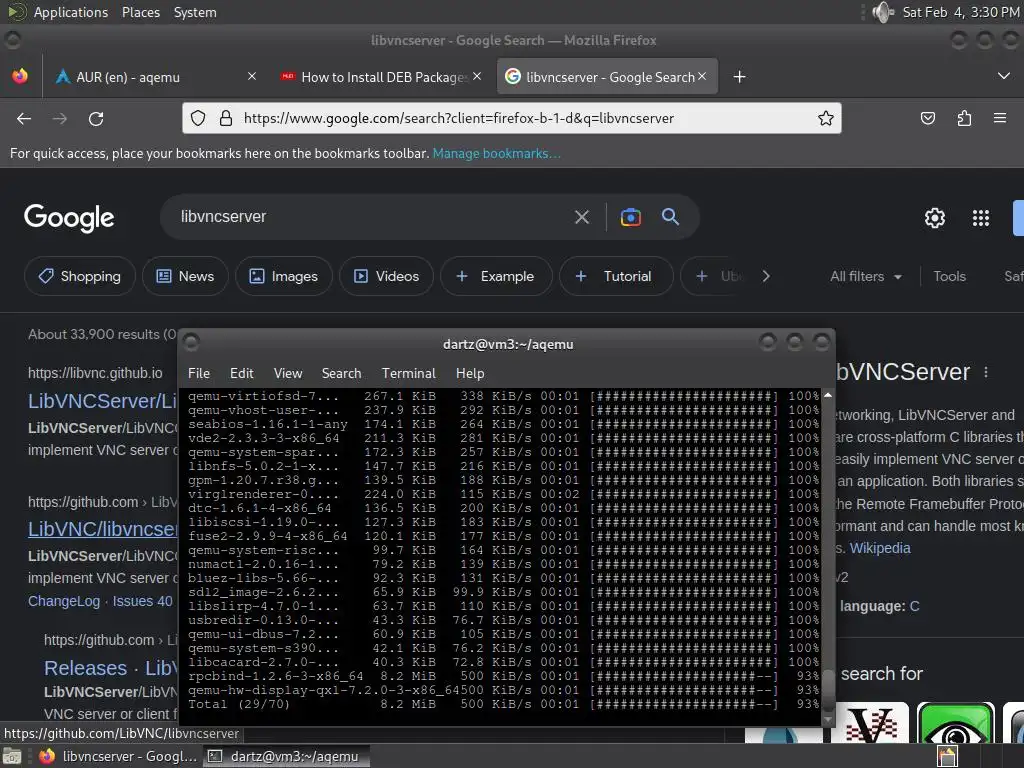Screen dimensions: 1024x768
Task: Open the terminal Help menu
Action: click(470, 373)
